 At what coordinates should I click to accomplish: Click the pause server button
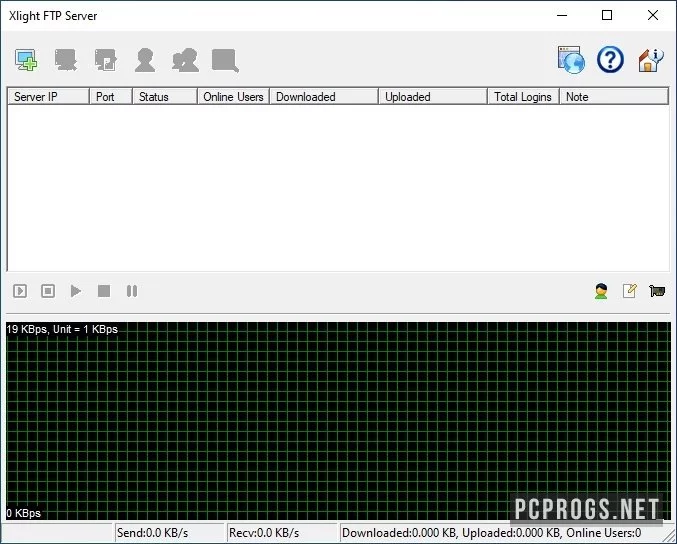(132, 291)
